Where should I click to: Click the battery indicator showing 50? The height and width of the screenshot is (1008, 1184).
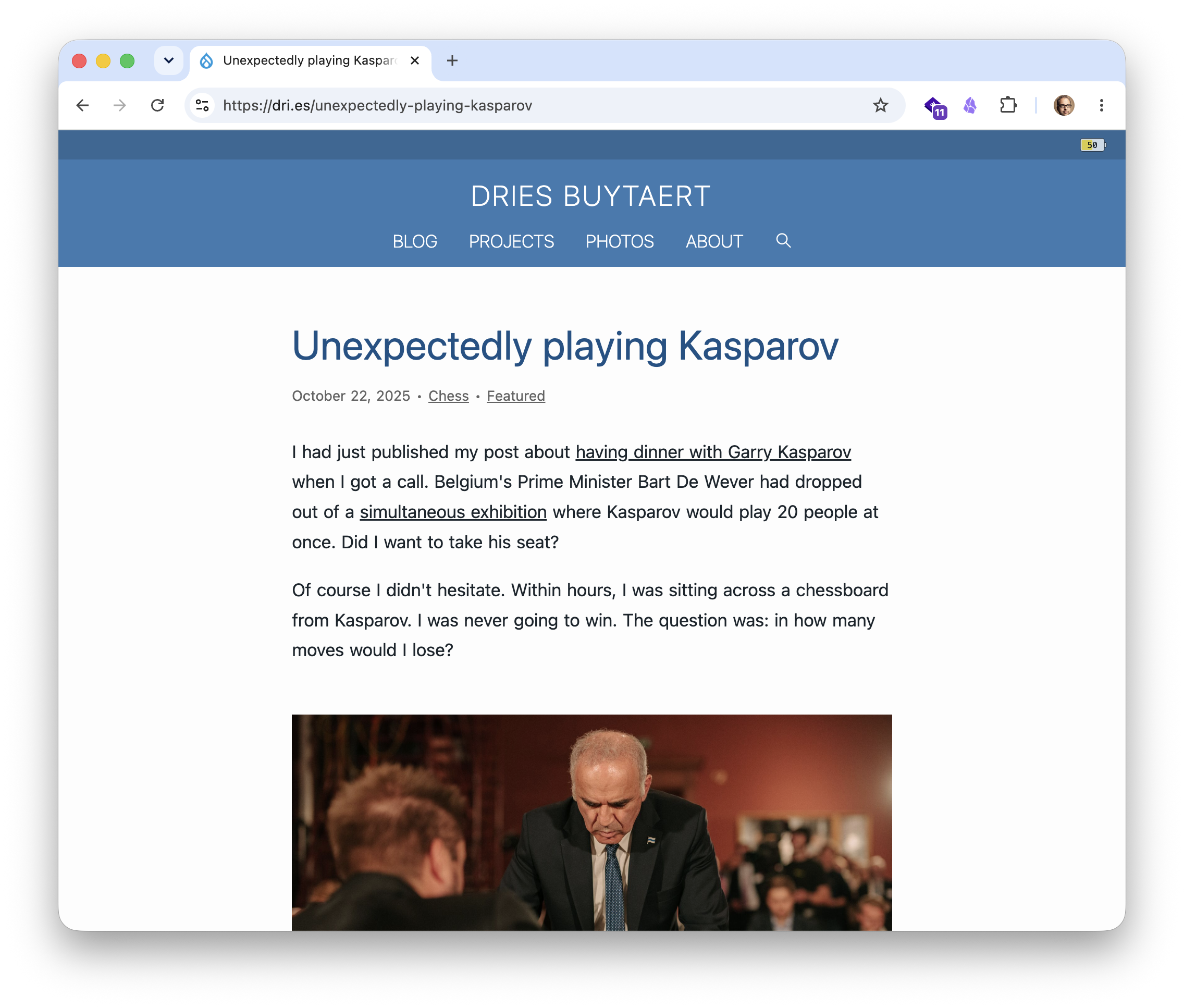(1093, 144)
